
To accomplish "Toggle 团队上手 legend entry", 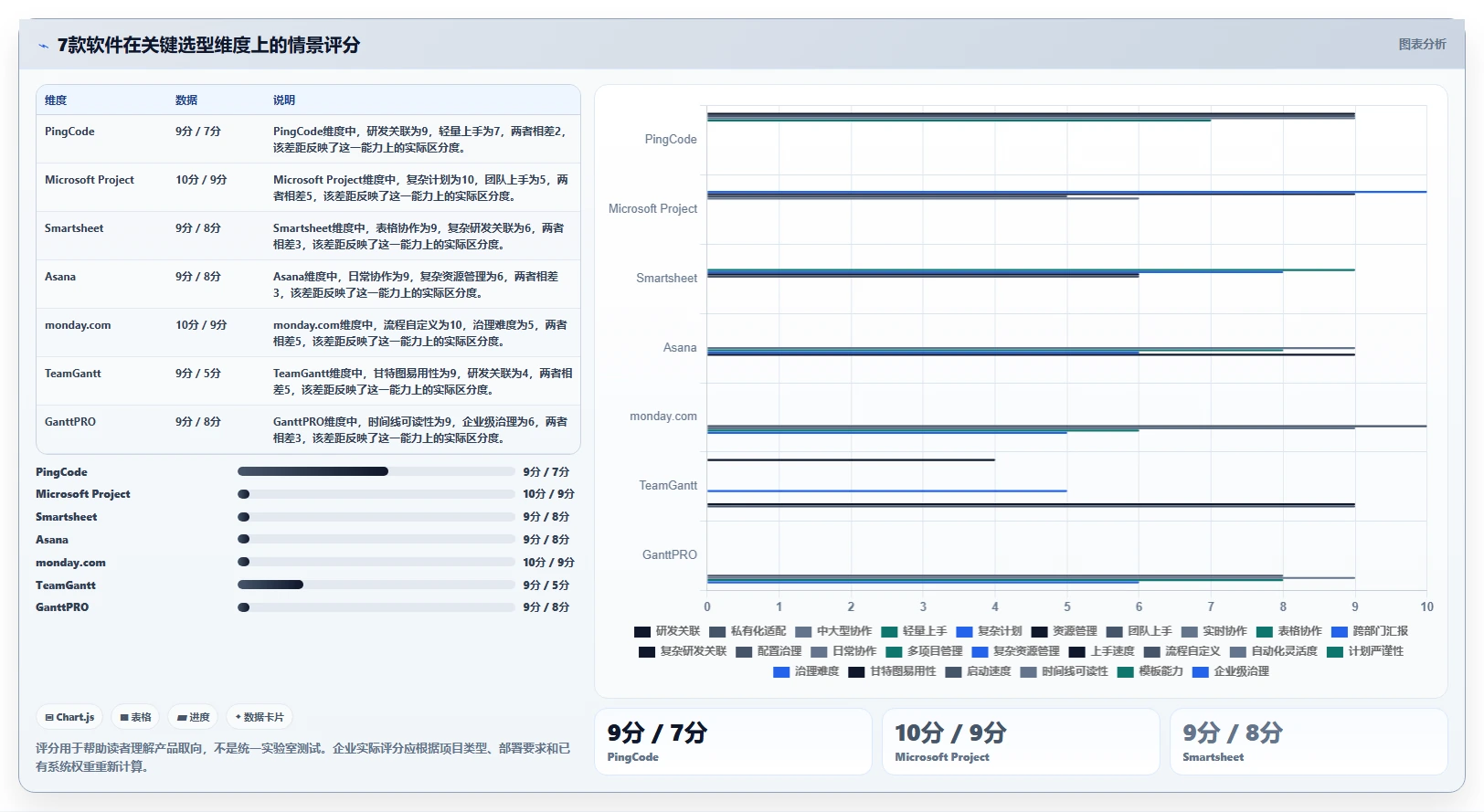I will pyautogui.click(x=1139, y=631).
